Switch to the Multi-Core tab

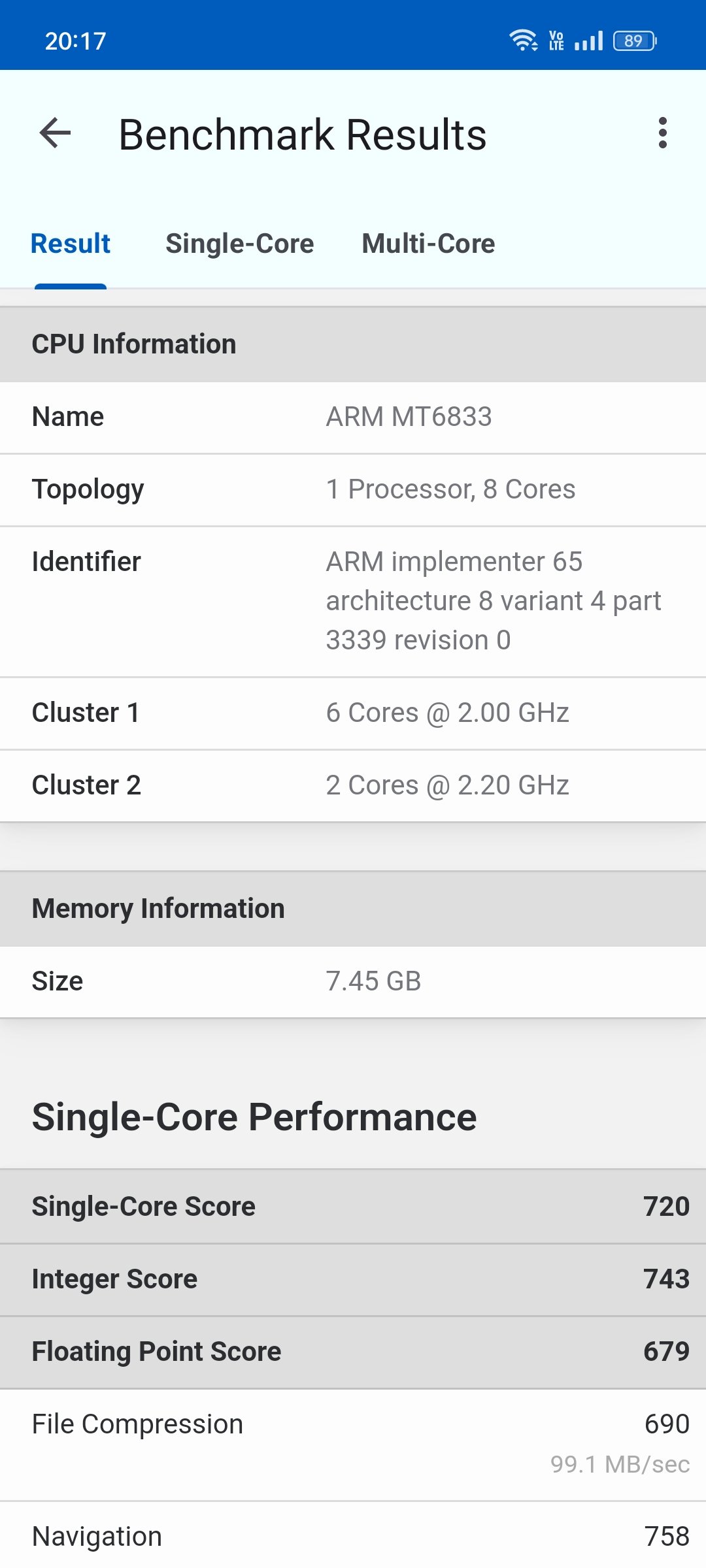(428, 244)
